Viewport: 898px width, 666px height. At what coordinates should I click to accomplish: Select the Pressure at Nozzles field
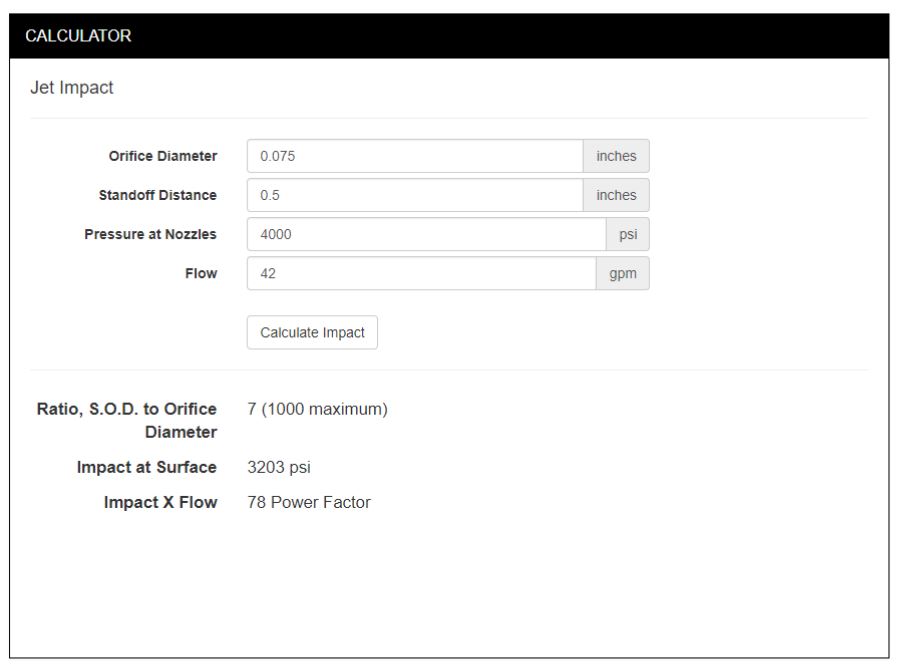426,234
